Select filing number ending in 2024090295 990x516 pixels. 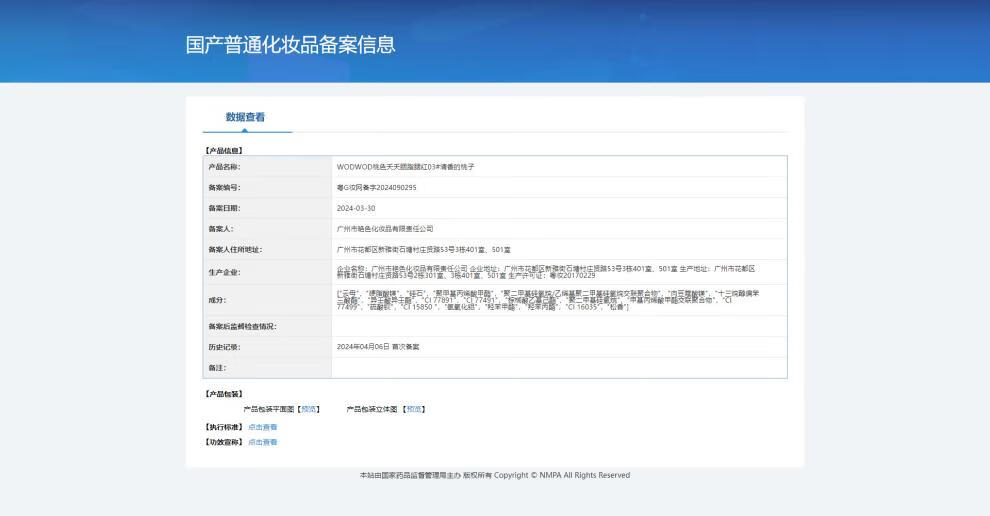pos(376,188)
